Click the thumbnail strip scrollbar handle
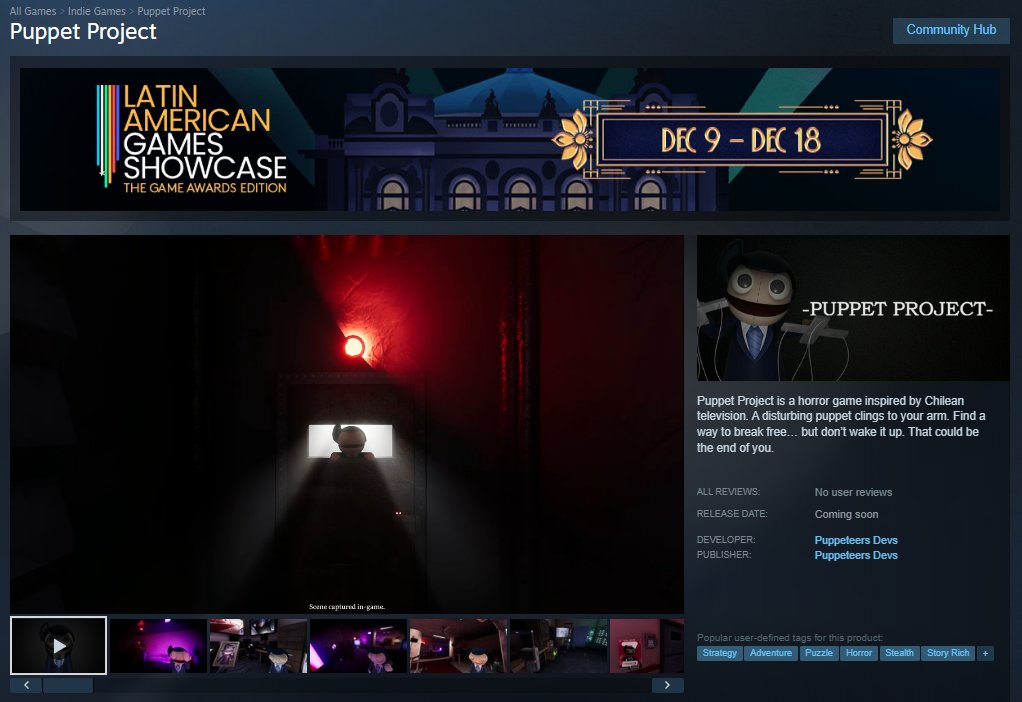This screenshot has height=702, width=1022. tap(68, 685)
